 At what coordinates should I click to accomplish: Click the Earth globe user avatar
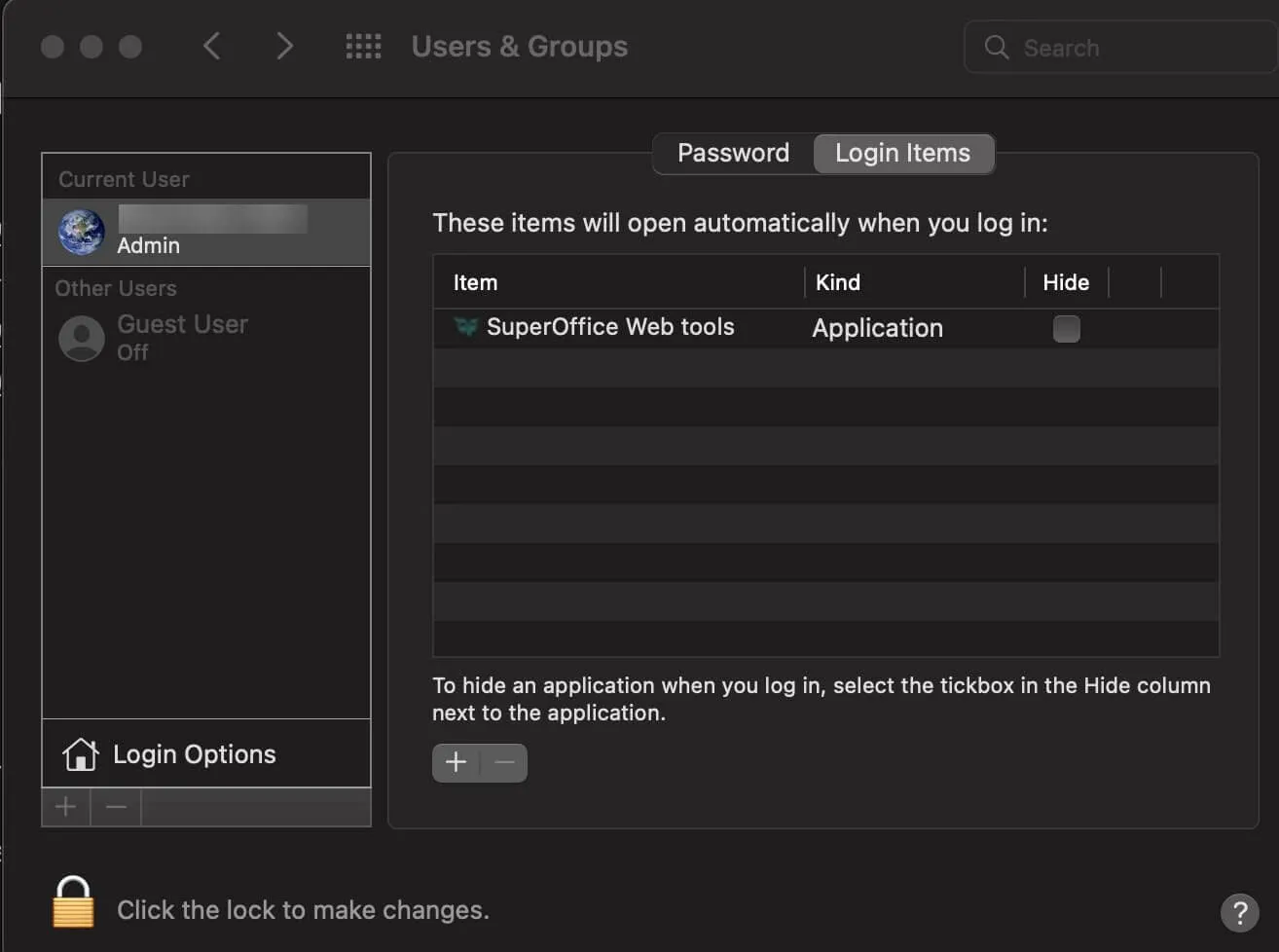click(82, 232)
